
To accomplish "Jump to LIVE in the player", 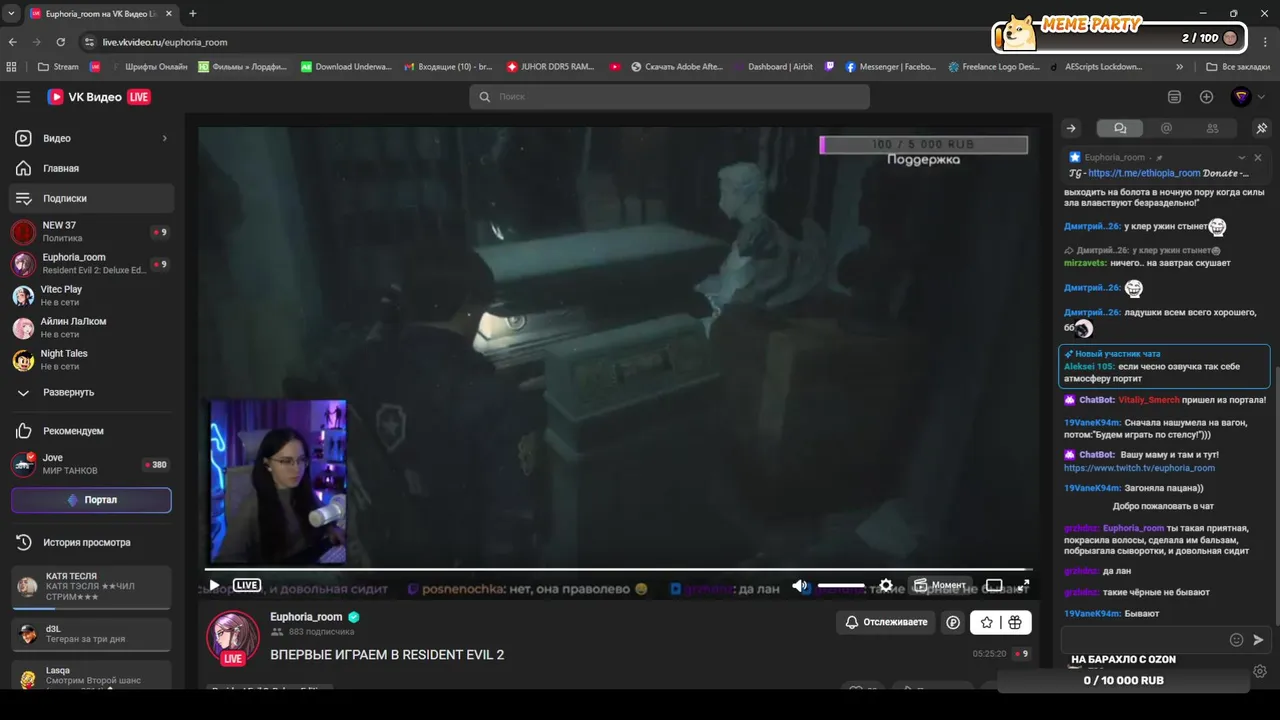I will (247, 585).
